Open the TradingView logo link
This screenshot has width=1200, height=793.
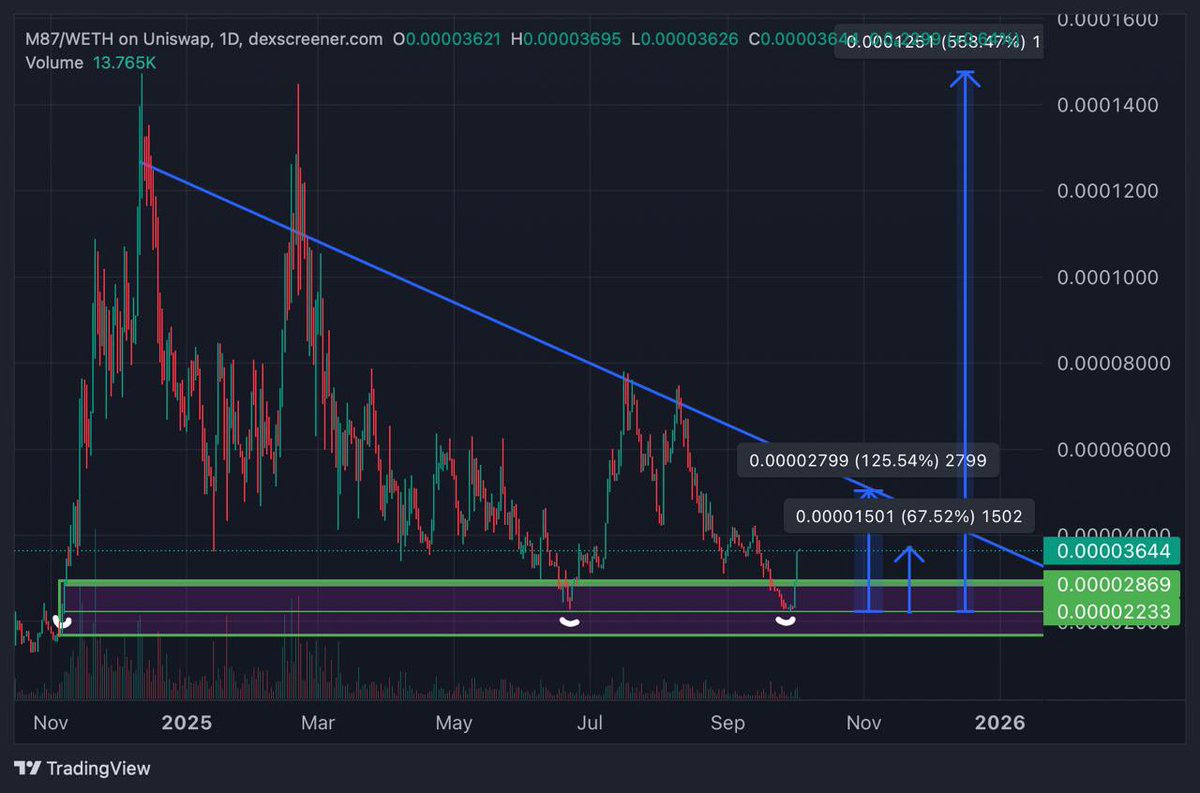83,768
